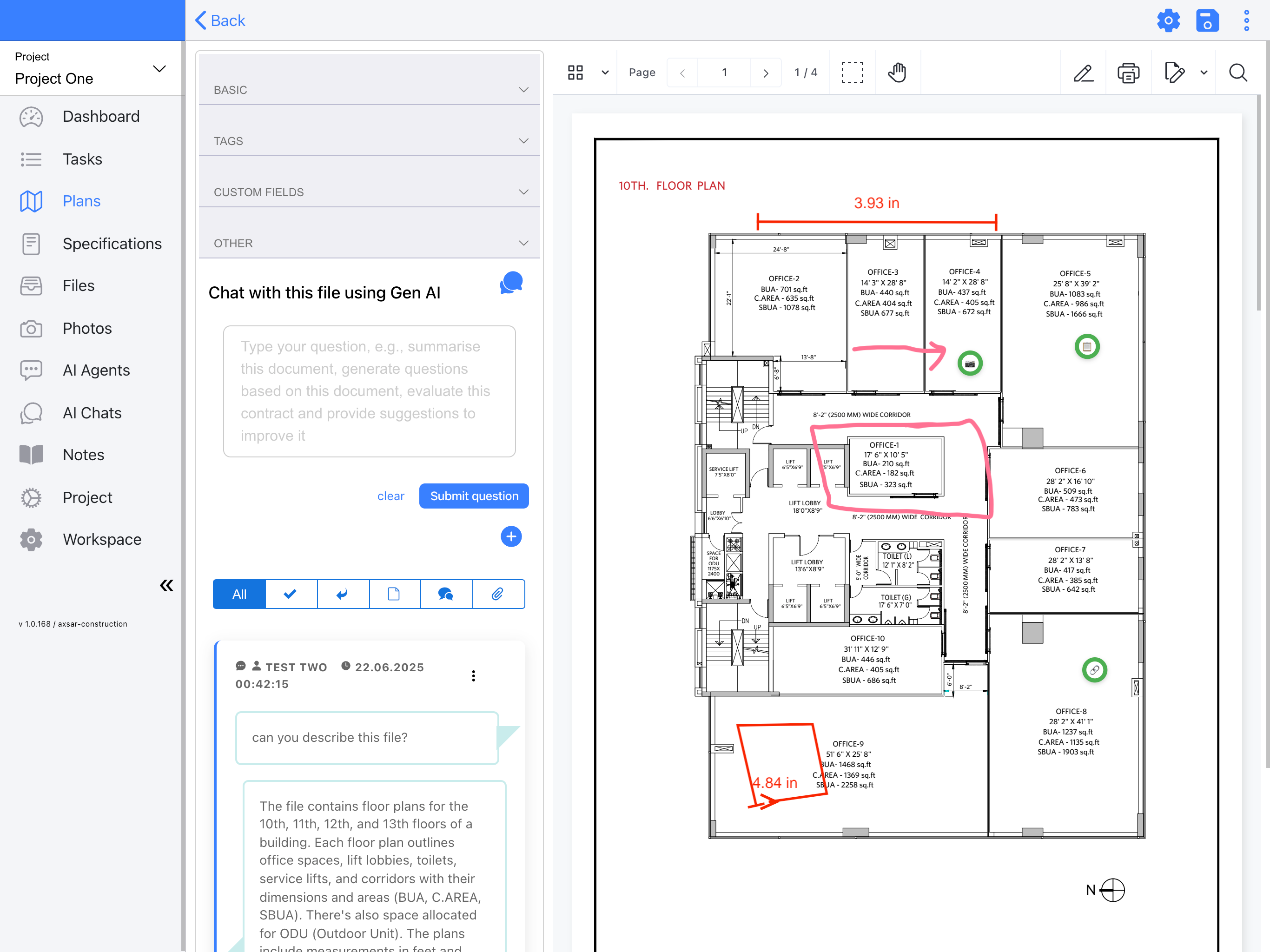Print the current plan
The height and width of the screenshot is (952, 1270).
(x=1128, y=73)
